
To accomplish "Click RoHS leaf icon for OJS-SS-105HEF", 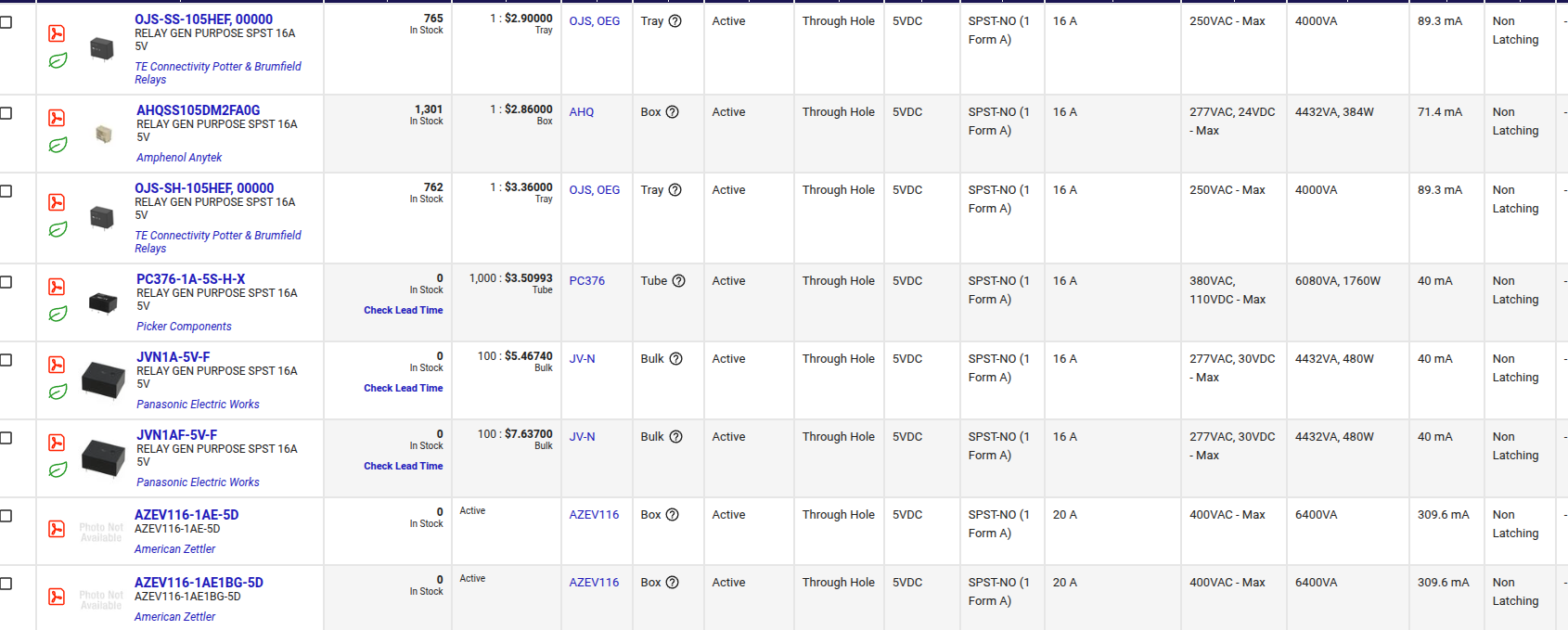I will click(58, 60).
